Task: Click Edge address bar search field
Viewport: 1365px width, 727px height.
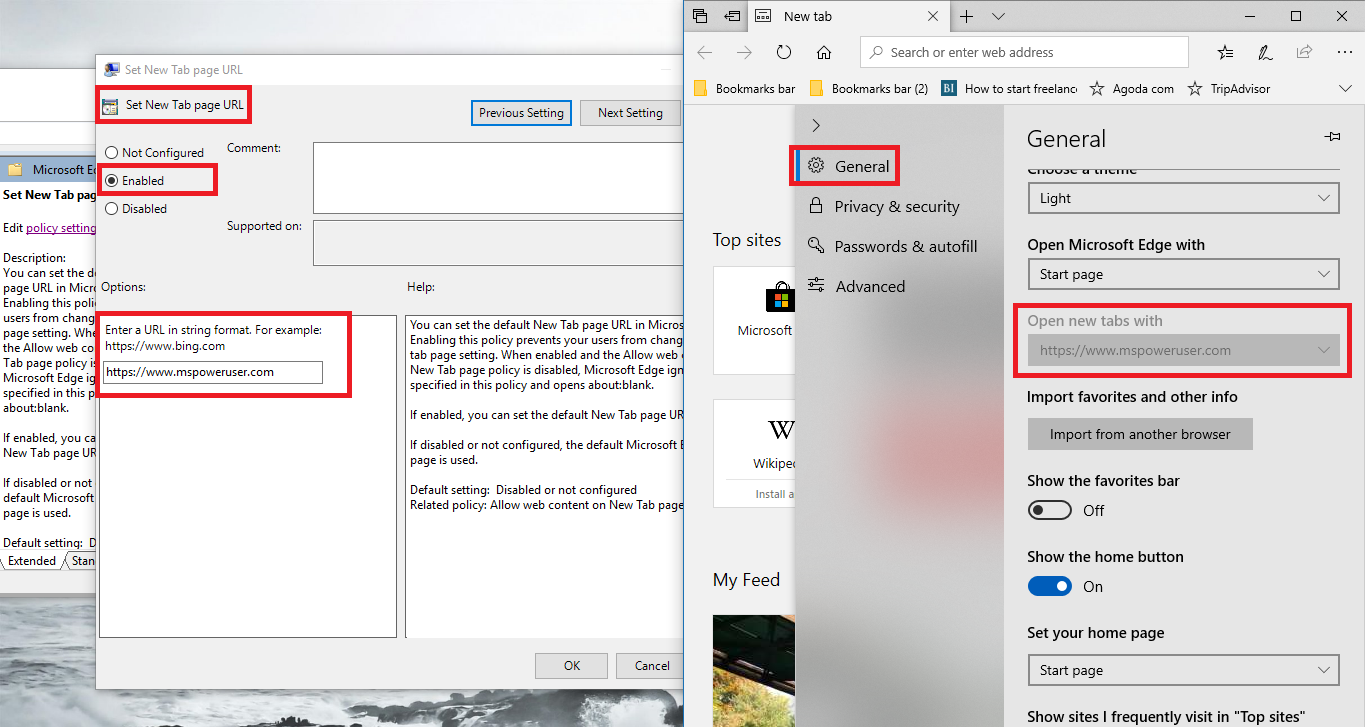Action: 1025,52
